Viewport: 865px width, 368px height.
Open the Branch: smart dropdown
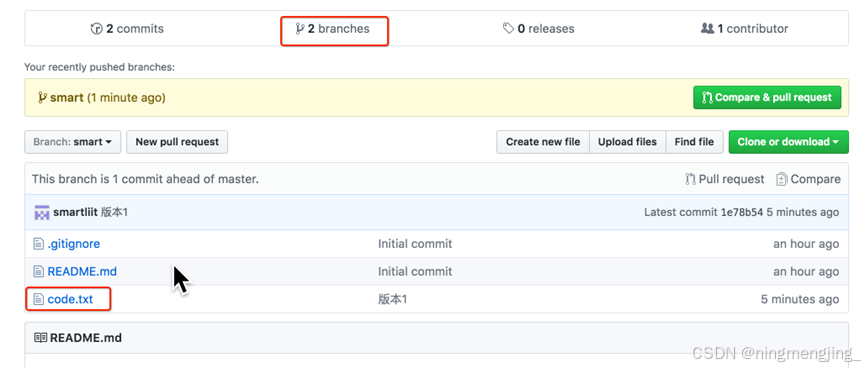coord(73,142)
